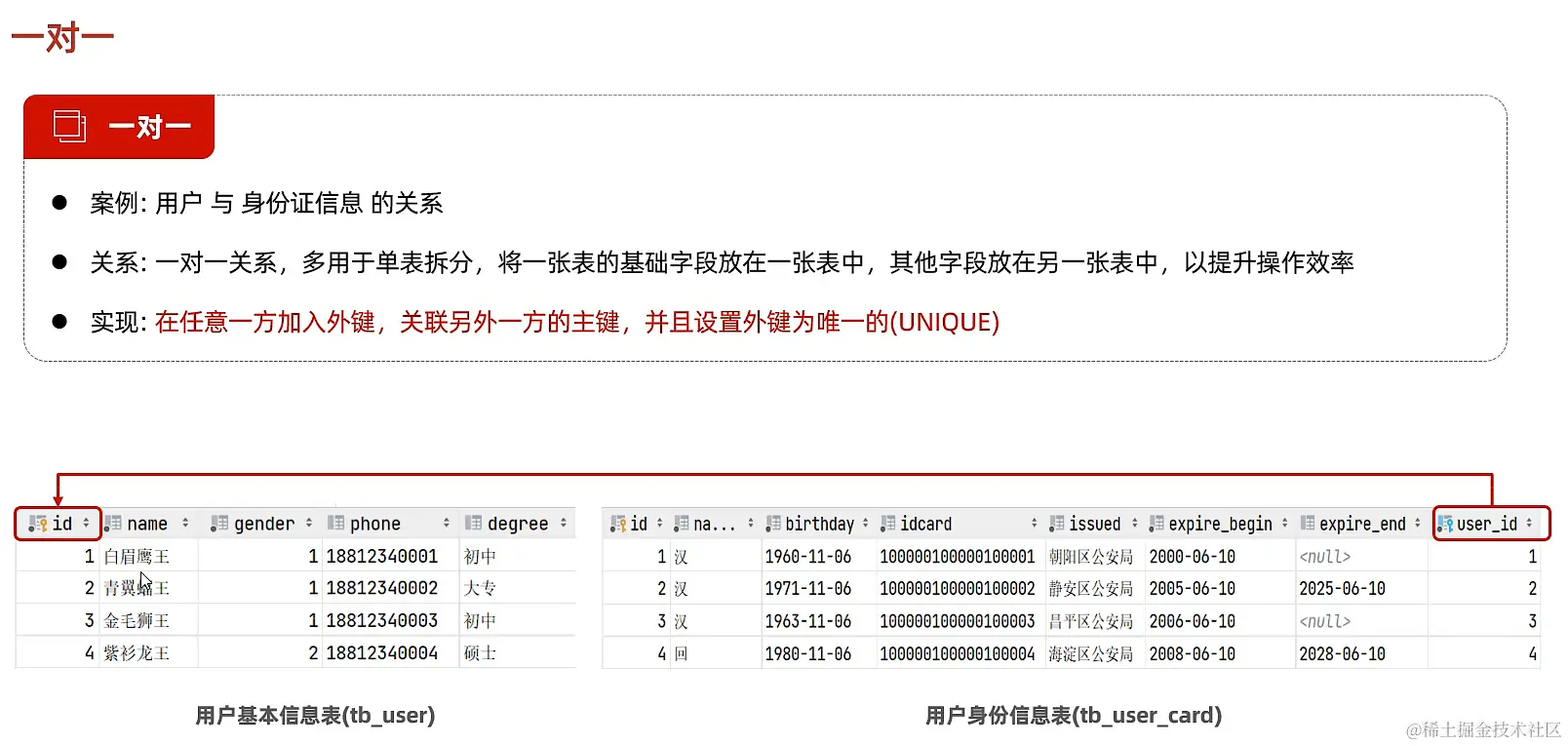Click the column icon beside birthday header
This screenshot has height=746, width=1568.
tap(773, 524)
